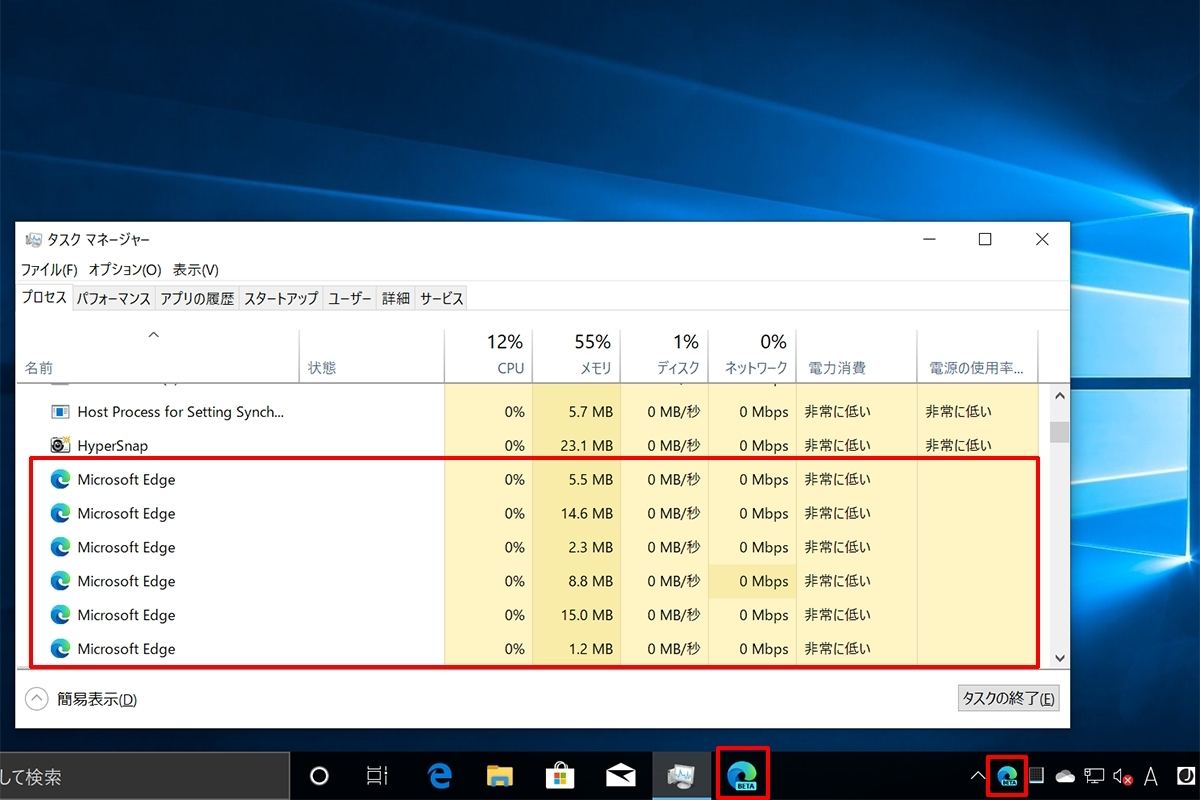Click the 1.2 MB memory cell
This screenshot has width=1200, height=800.
click(577, 650)
